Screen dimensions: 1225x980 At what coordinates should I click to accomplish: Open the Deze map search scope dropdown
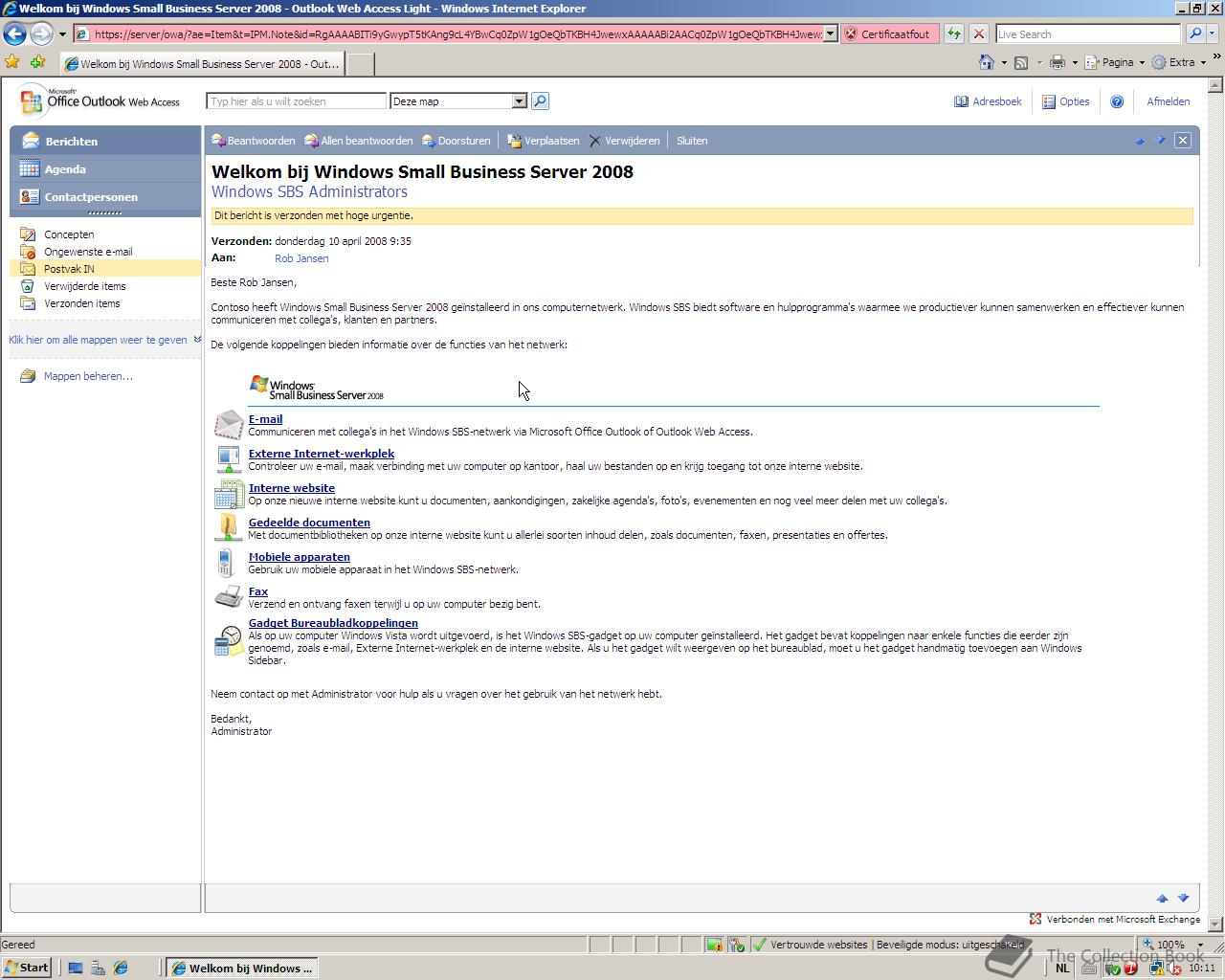tap(519, 101)
